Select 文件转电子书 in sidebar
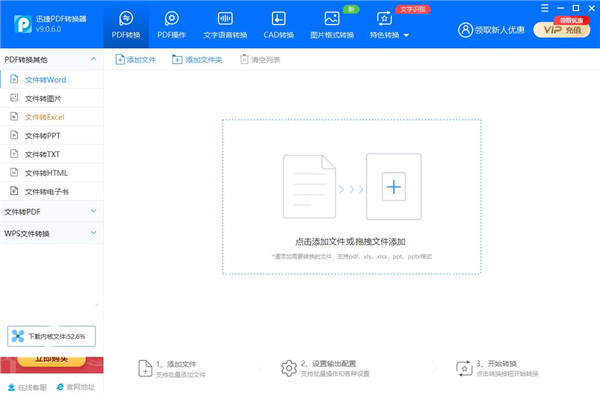600x396 pixels. (52, 191)
